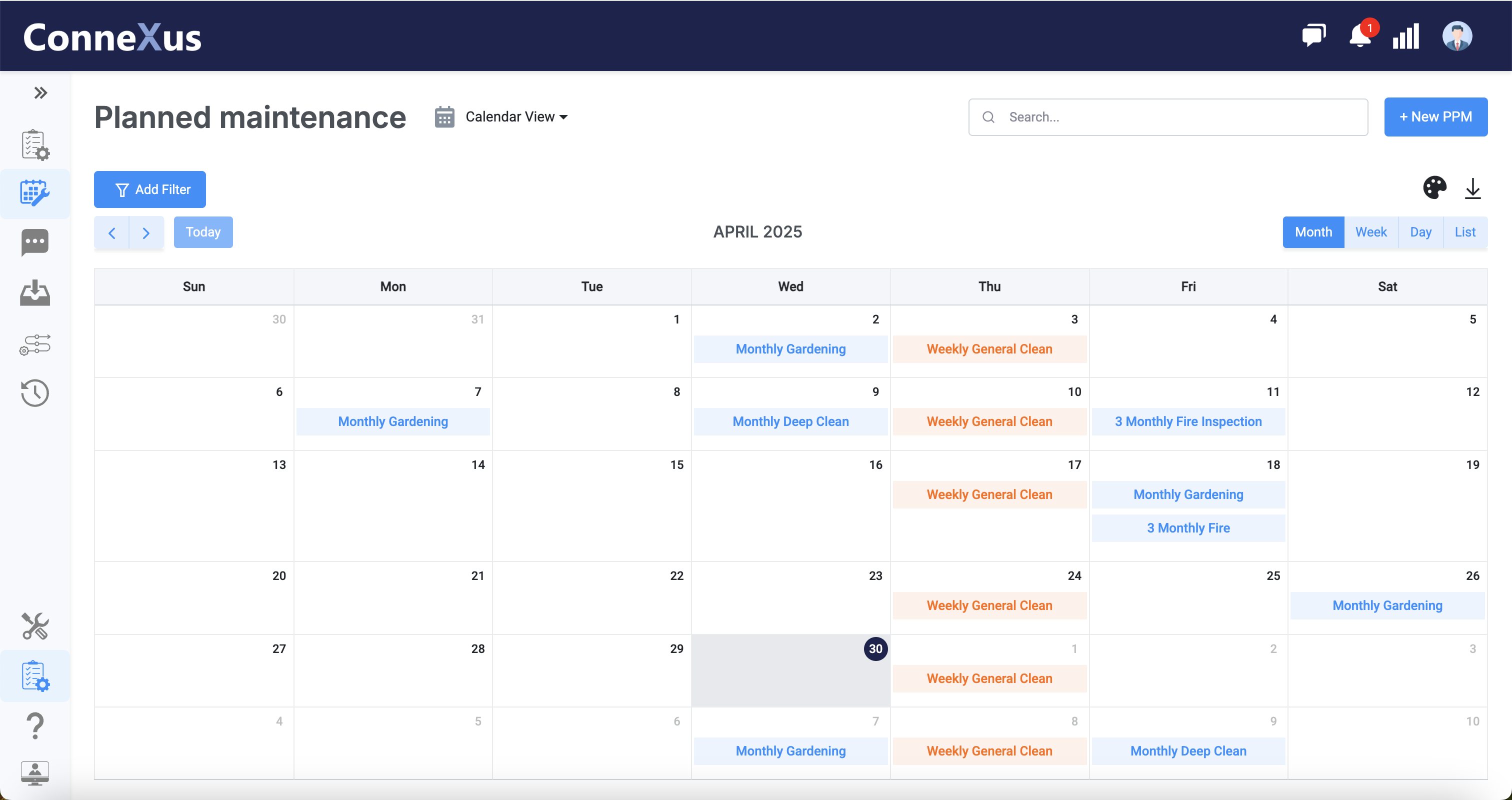Open the workflow sliders icon in sidebar
This screenshot has height=800, width=1512.
[35, 344]
